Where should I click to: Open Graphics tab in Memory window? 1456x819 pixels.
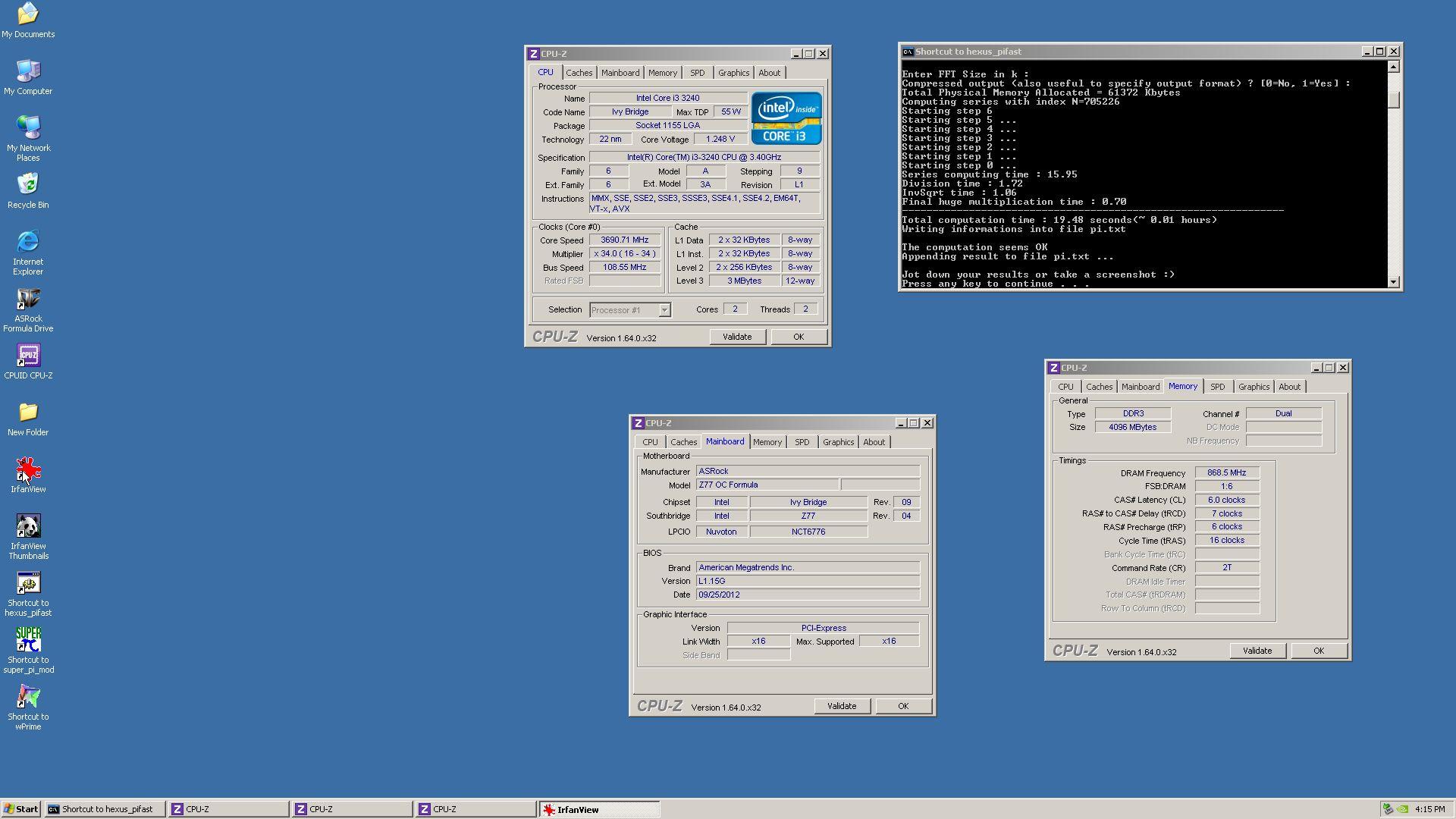1254,387
